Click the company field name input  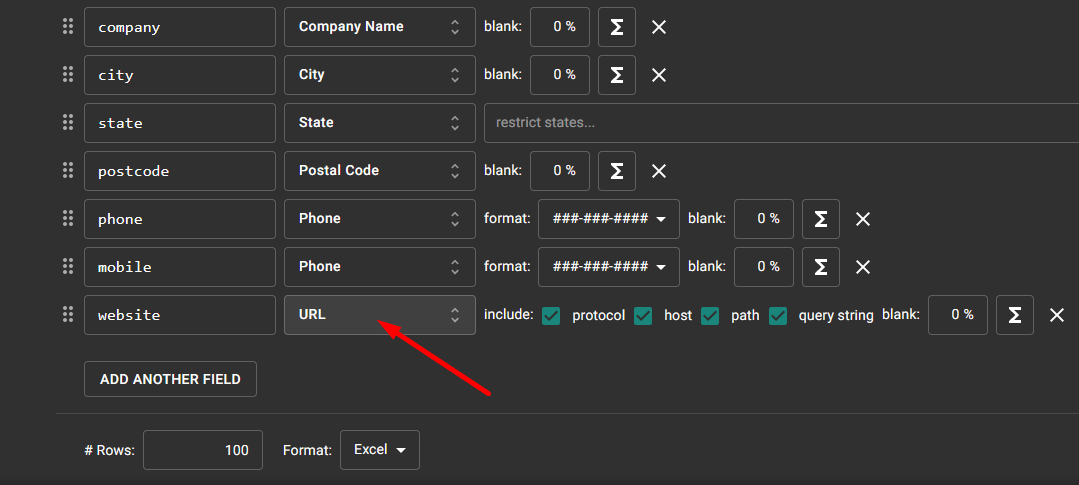click(x=180, y=27)
